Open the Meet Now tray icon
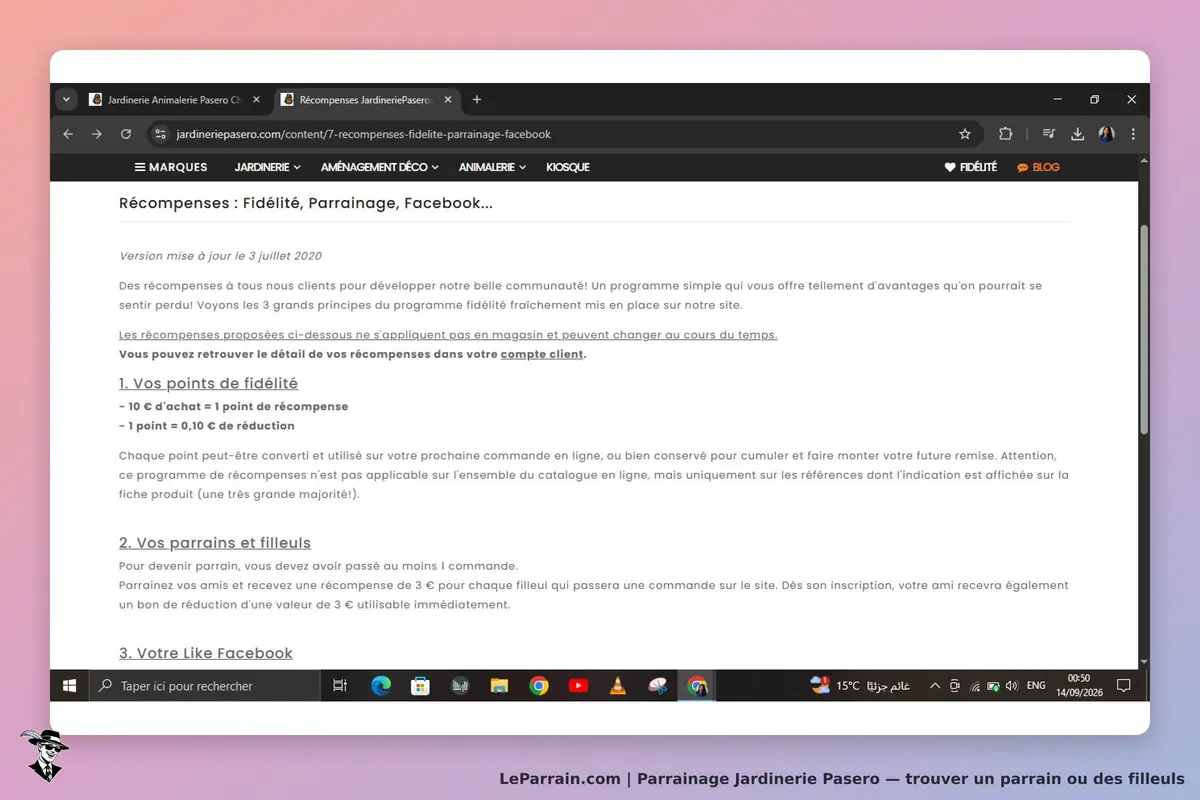1200x800 pixels. [x=955, y=686]
